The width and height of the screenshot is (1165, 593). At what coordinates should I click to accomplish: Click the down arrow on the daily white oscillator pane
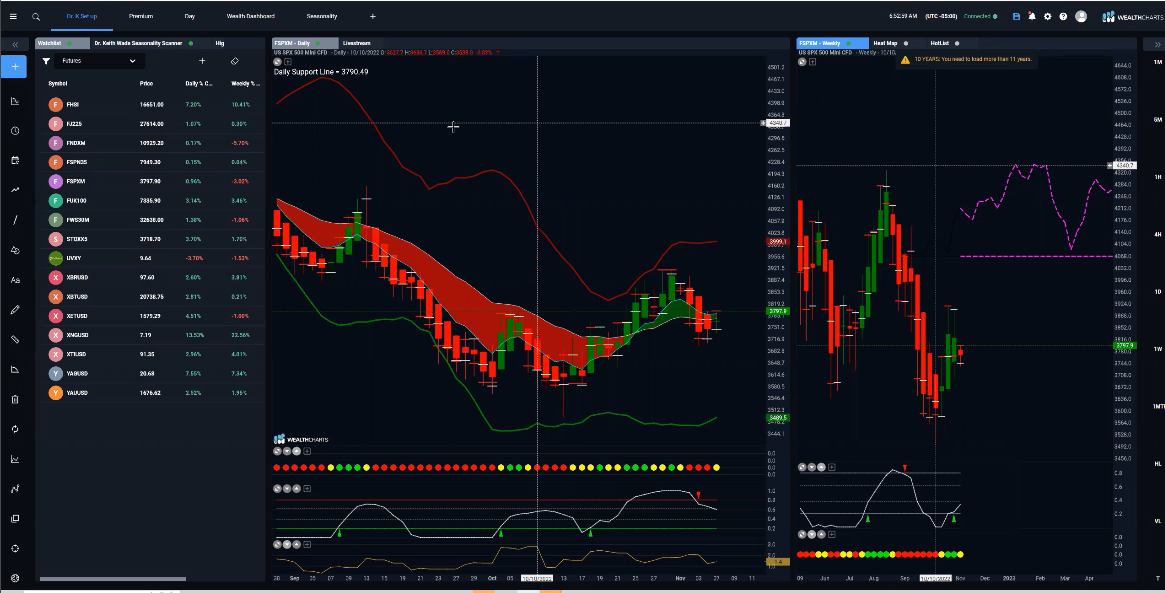288,488
